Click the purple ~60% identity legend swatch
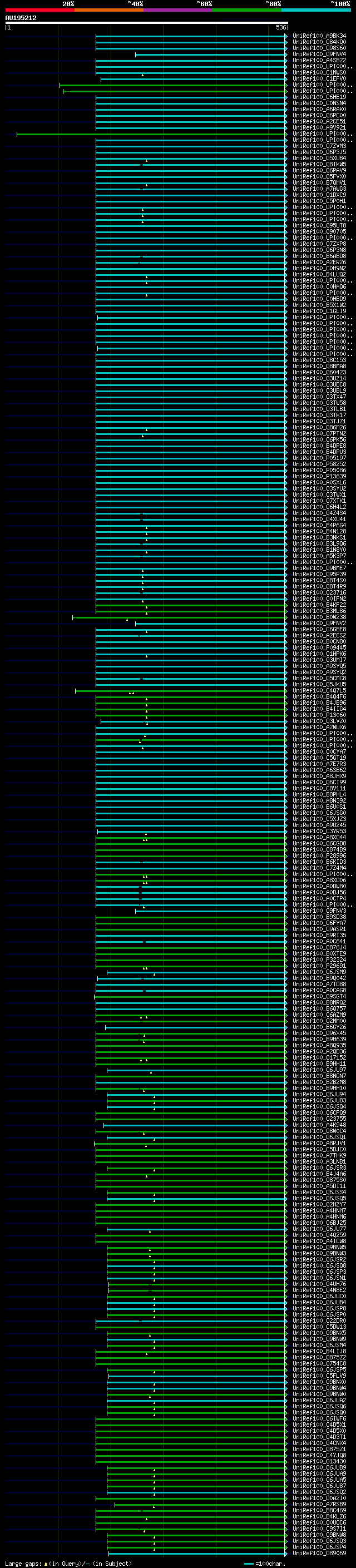The height and width of the screenshot is (1568, 356). click(x=177, y=10)
